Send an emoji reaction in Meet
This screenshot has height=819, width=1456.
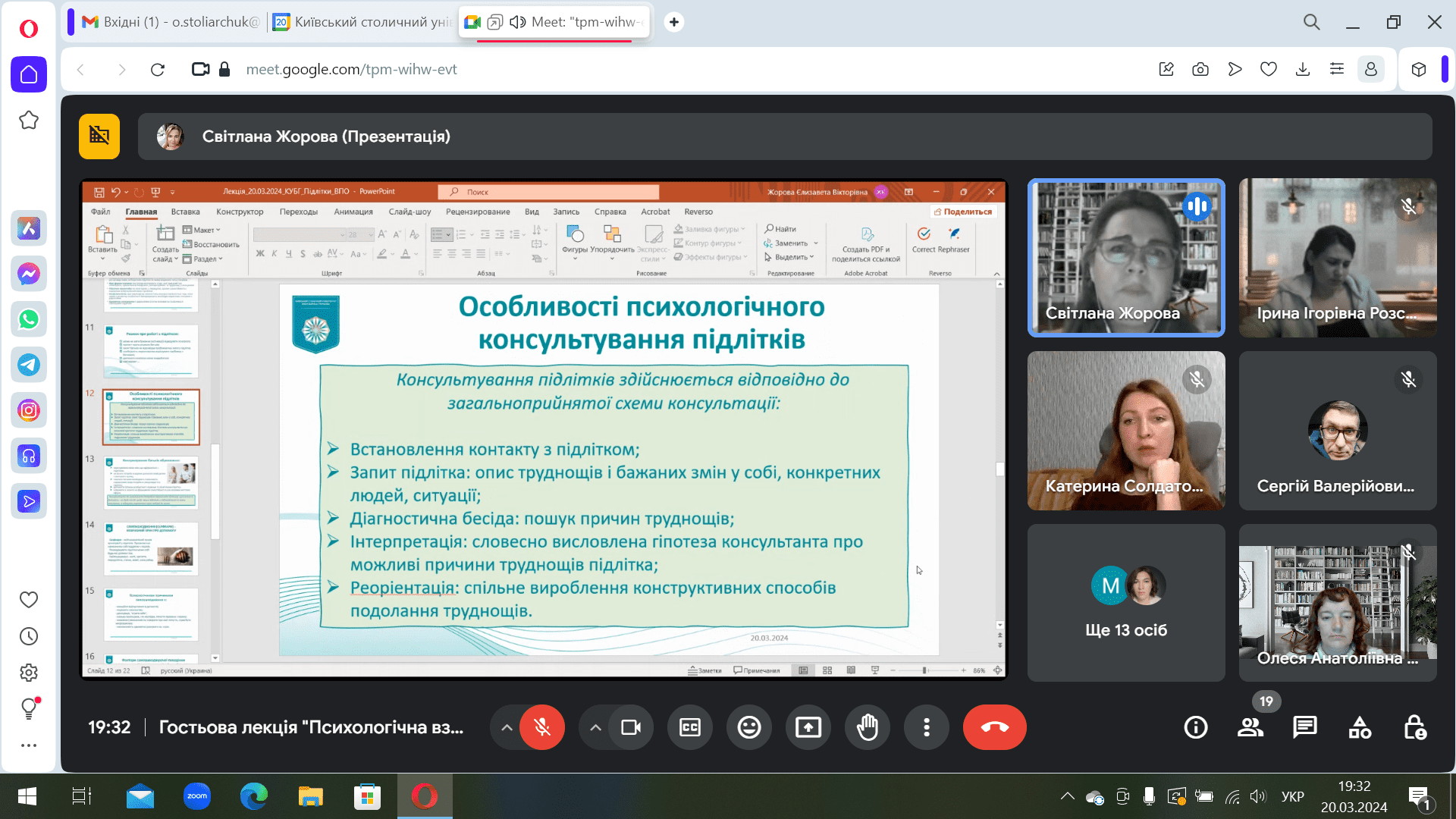point(749,726)
